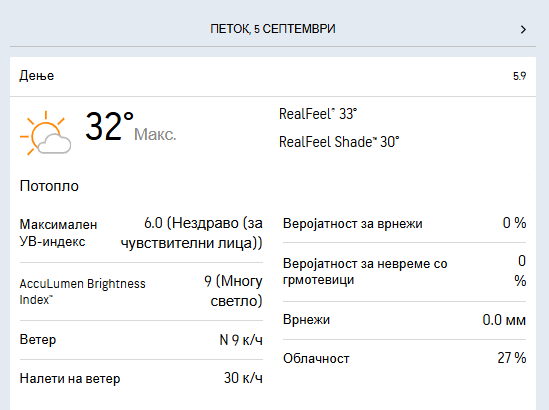Select the ПЕТОК, 5 СЕПТЕМВРИ date header
The height and width of the screenshot is (410, 549).
pos(273,29)
